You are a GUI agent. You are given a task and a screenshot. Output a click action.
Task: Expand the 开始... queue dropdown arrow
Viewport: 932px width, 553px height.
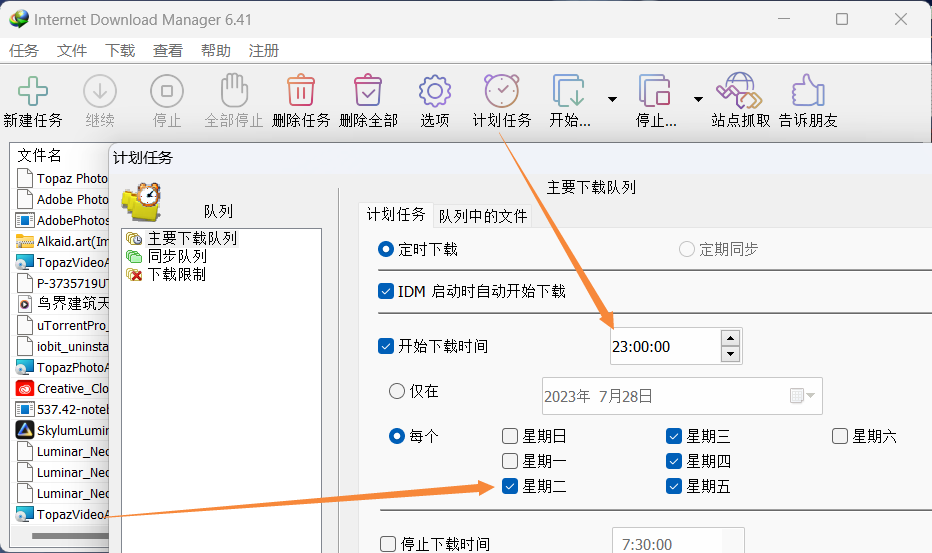612,99
